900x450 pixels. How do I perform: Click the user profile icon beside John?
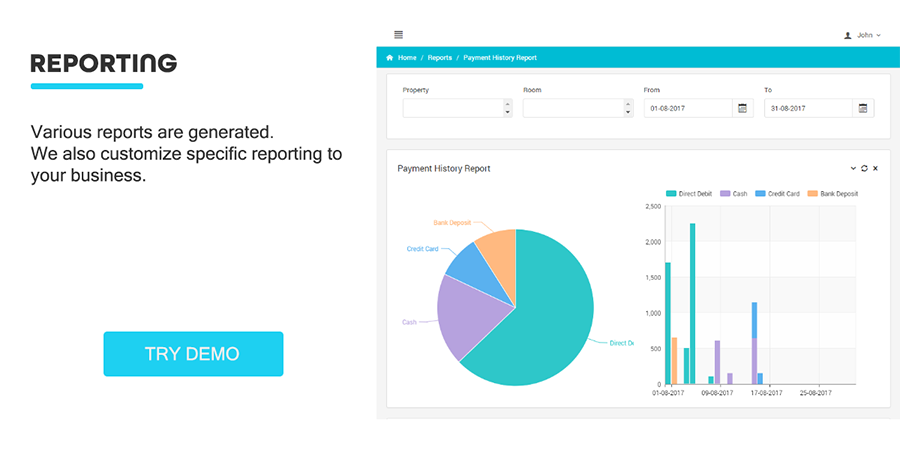pyautogui.click(x=848, y=35)
